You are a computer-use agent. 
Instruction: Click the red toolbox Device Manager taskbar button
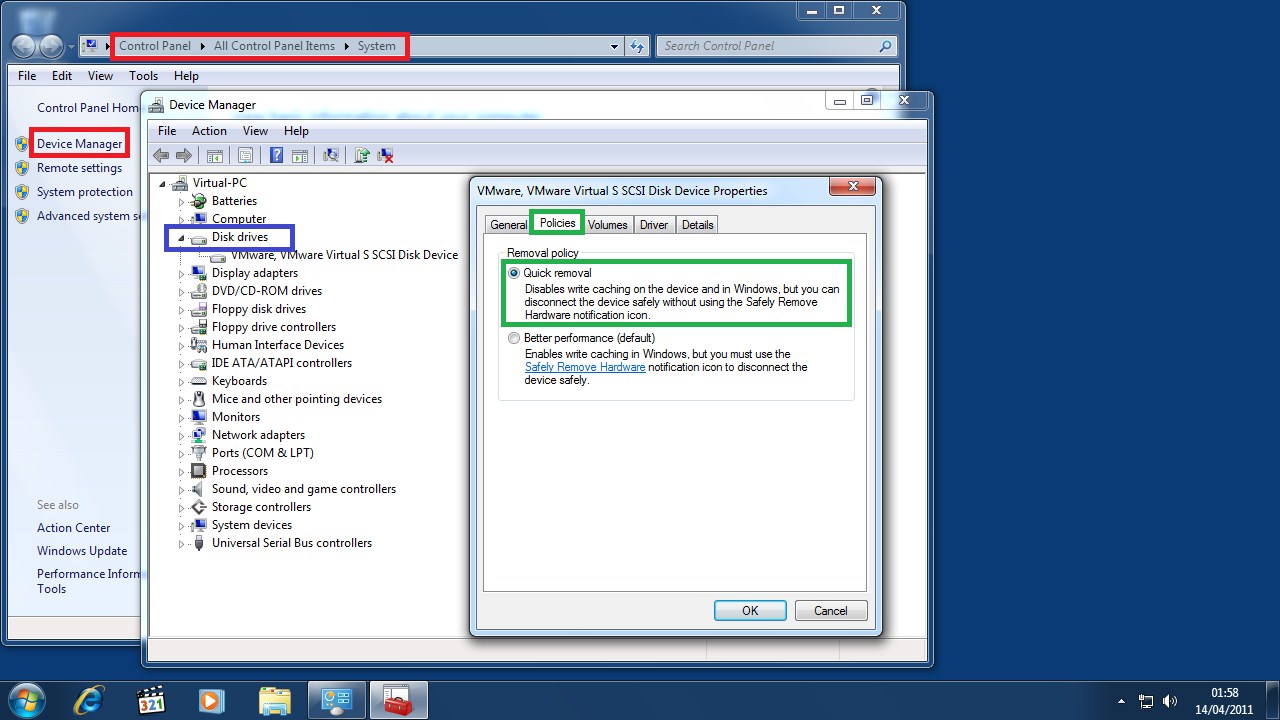pos(398,700)
